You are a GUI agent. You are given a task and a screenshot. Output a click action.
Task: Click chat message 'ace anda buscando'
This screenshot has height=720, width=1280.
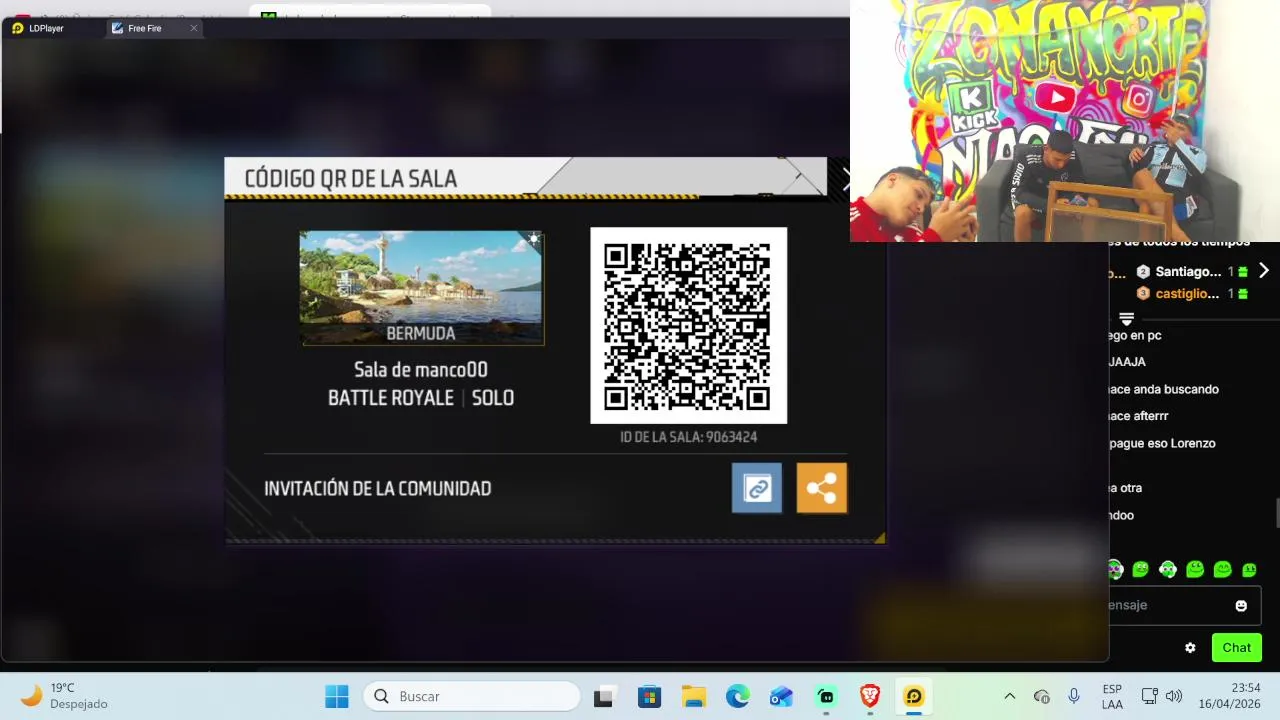(x=1164, y=389)
